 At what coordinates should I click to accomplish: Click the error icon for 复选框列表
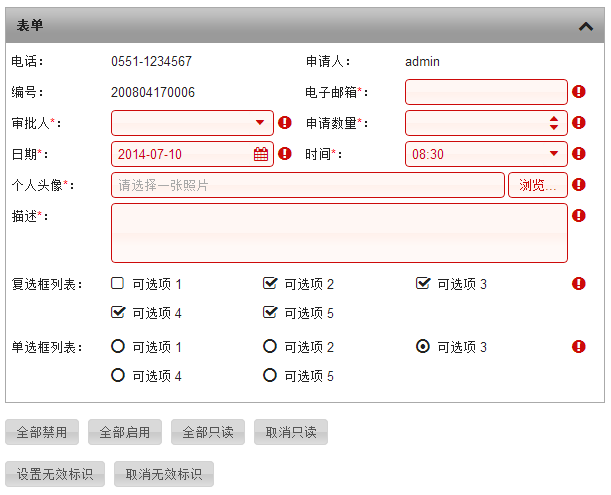coord(579,284)
